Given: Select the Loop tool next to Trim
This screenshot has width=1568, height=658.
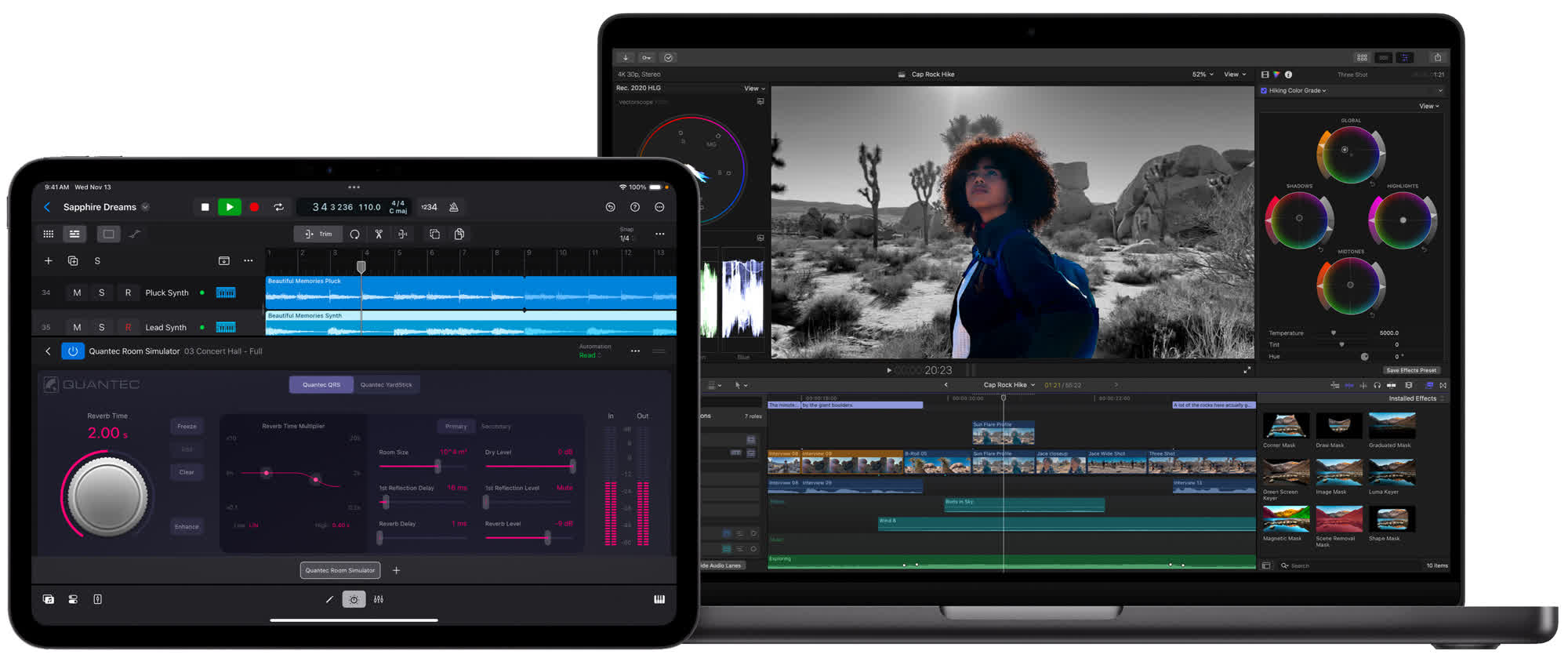Looking at the screenshot, I should [355, 234].
